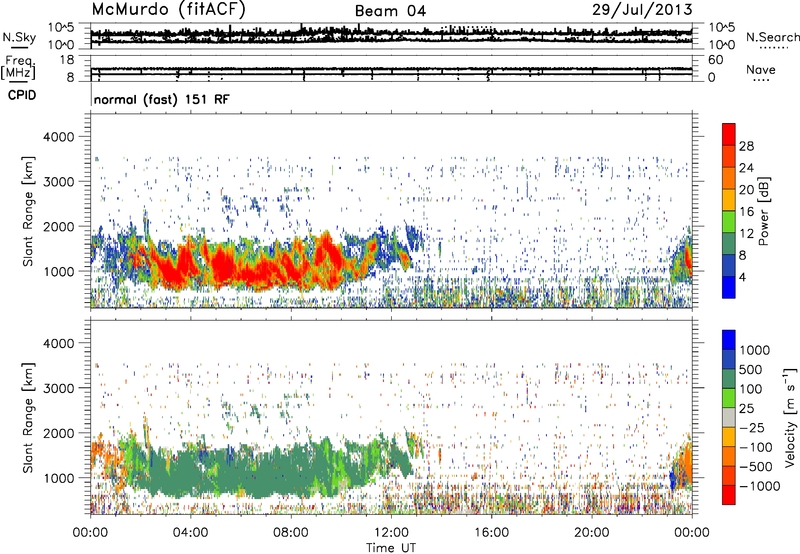The width and height of the screenshot is (800, 554).
Task: Click the 4000 tick on power panel
Action: pos(59,137)
